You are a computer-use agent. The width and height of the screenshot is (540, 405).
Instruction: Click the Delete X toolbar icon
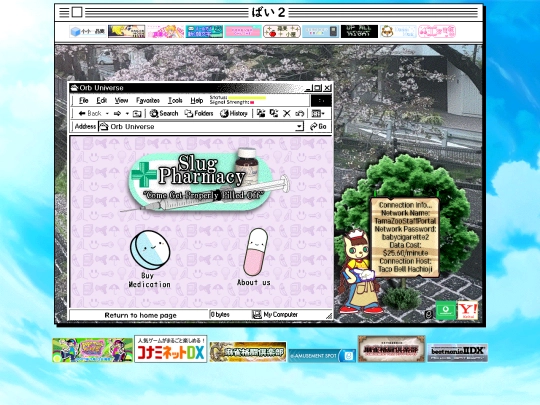pyautogui.click(x=287, y=113)
